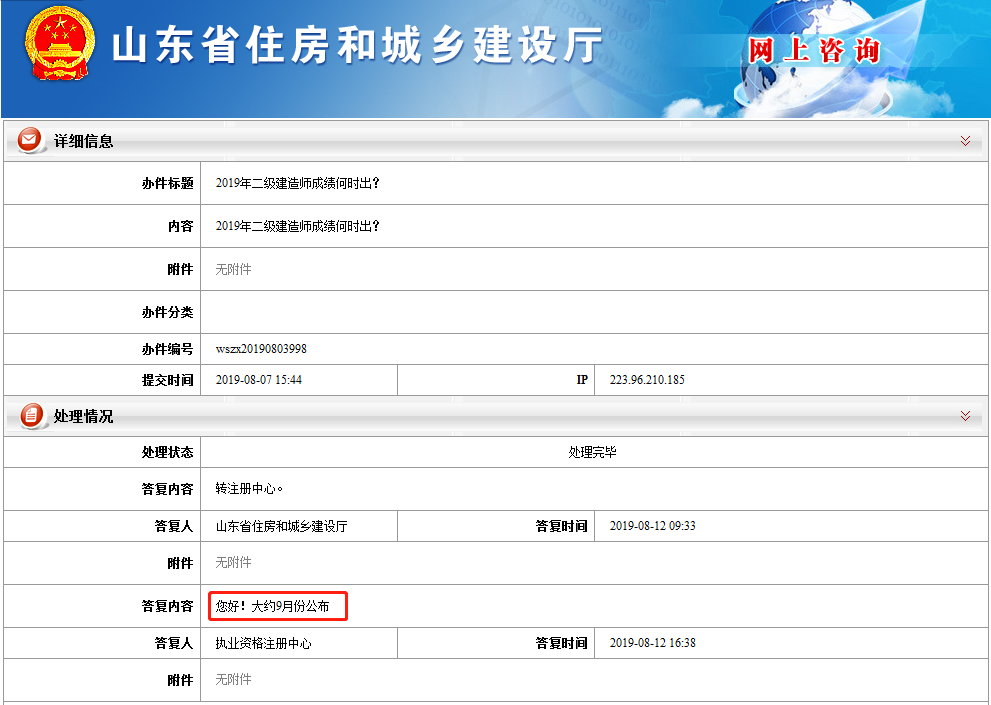This screenshot has width=991, height=705.
Task: Click the empty 办件分类 value cell
Action: click(594, 312)
